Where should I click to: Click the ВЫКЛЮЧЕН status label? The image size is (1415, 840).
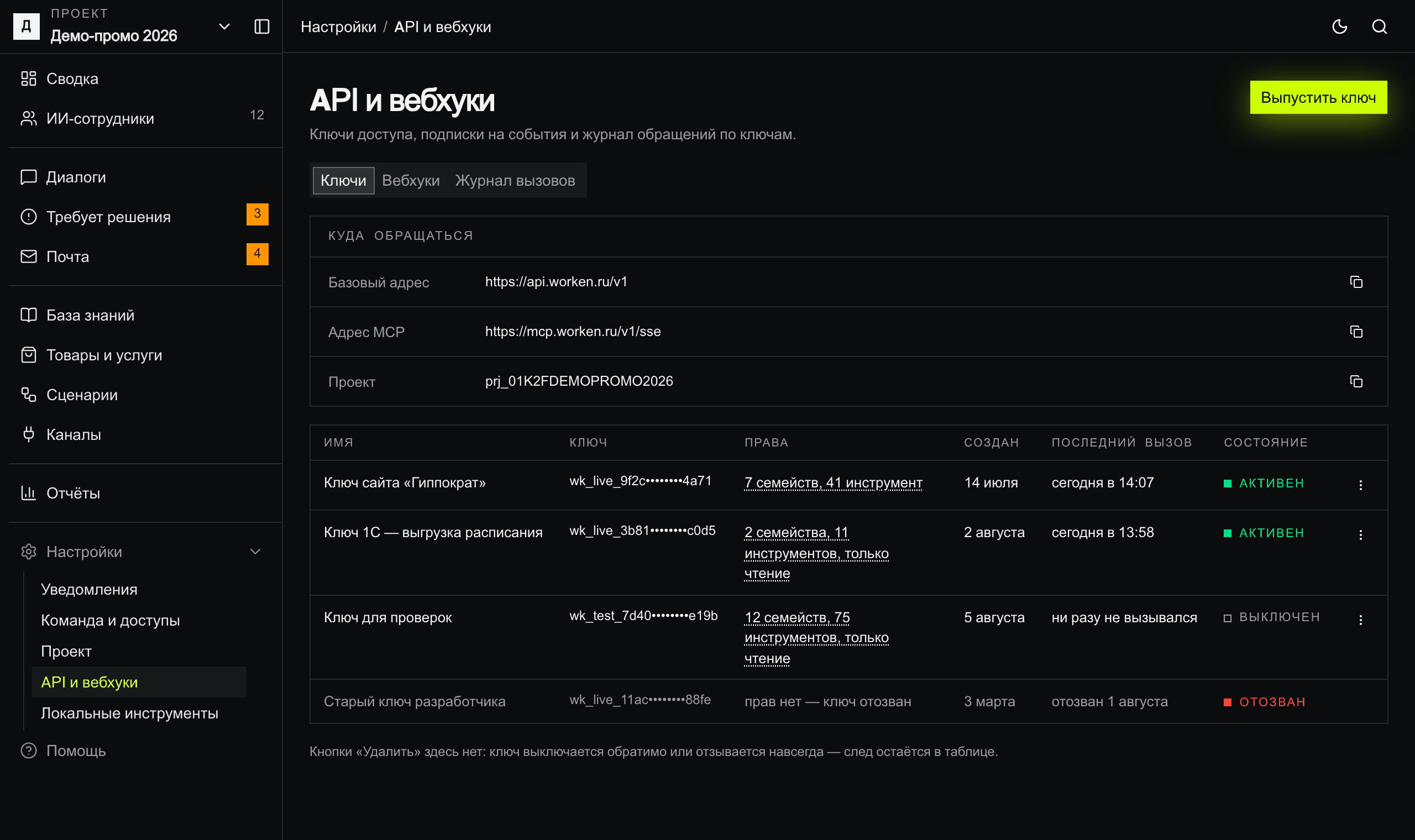pos(1279,617)
